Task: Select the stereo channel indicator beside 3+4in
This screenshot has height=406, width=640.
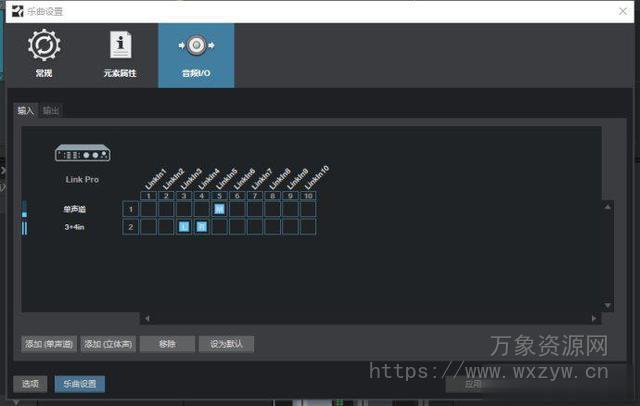Action: click(25, 227)
